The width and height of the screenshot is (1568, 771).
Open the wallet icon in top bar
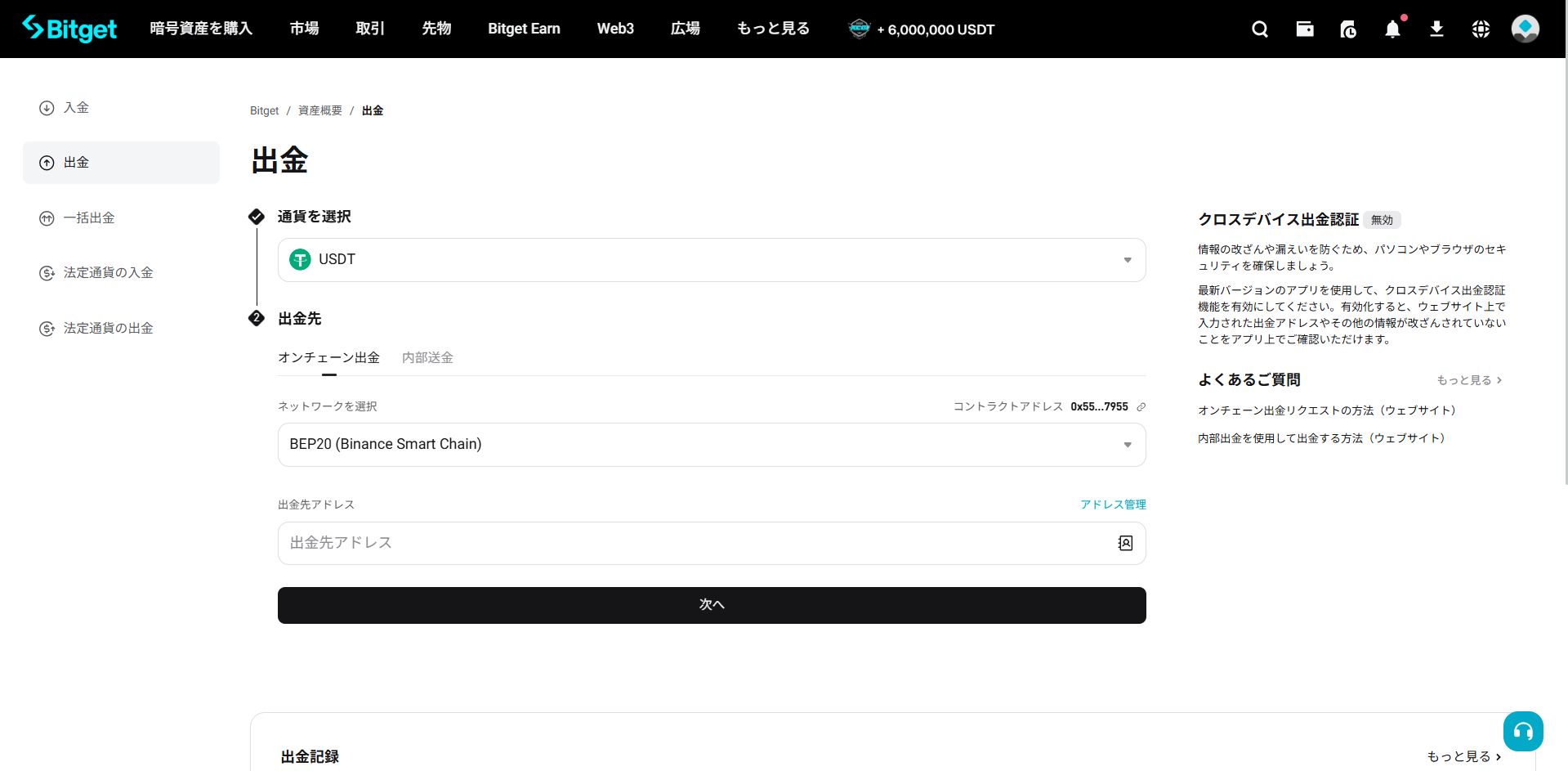pyautogui.click(x=1304, y=29)
